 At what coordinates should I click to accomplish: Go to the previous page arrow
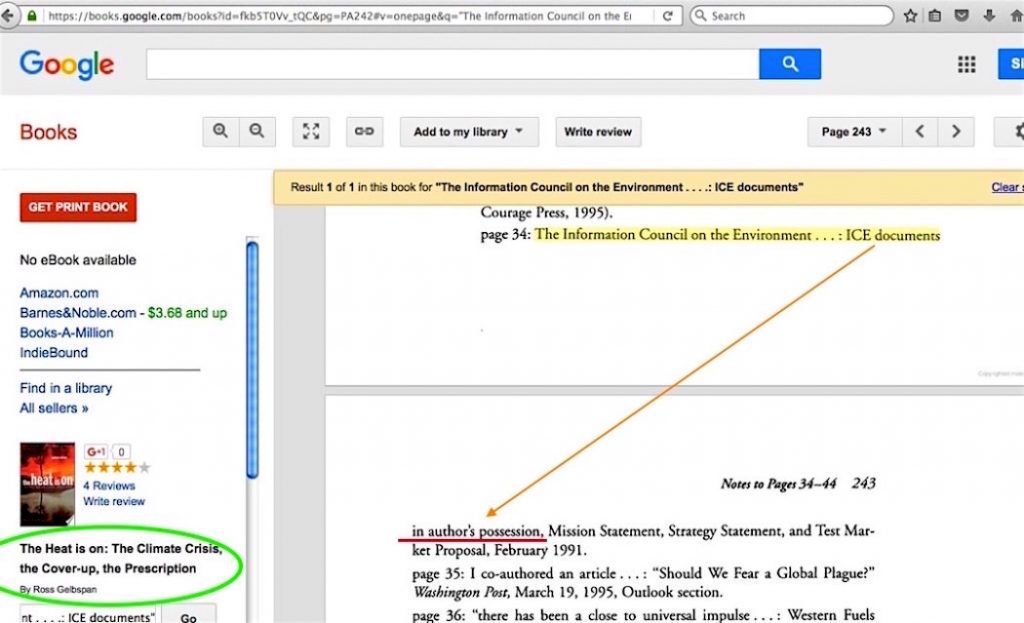click(x=920, y=132)
